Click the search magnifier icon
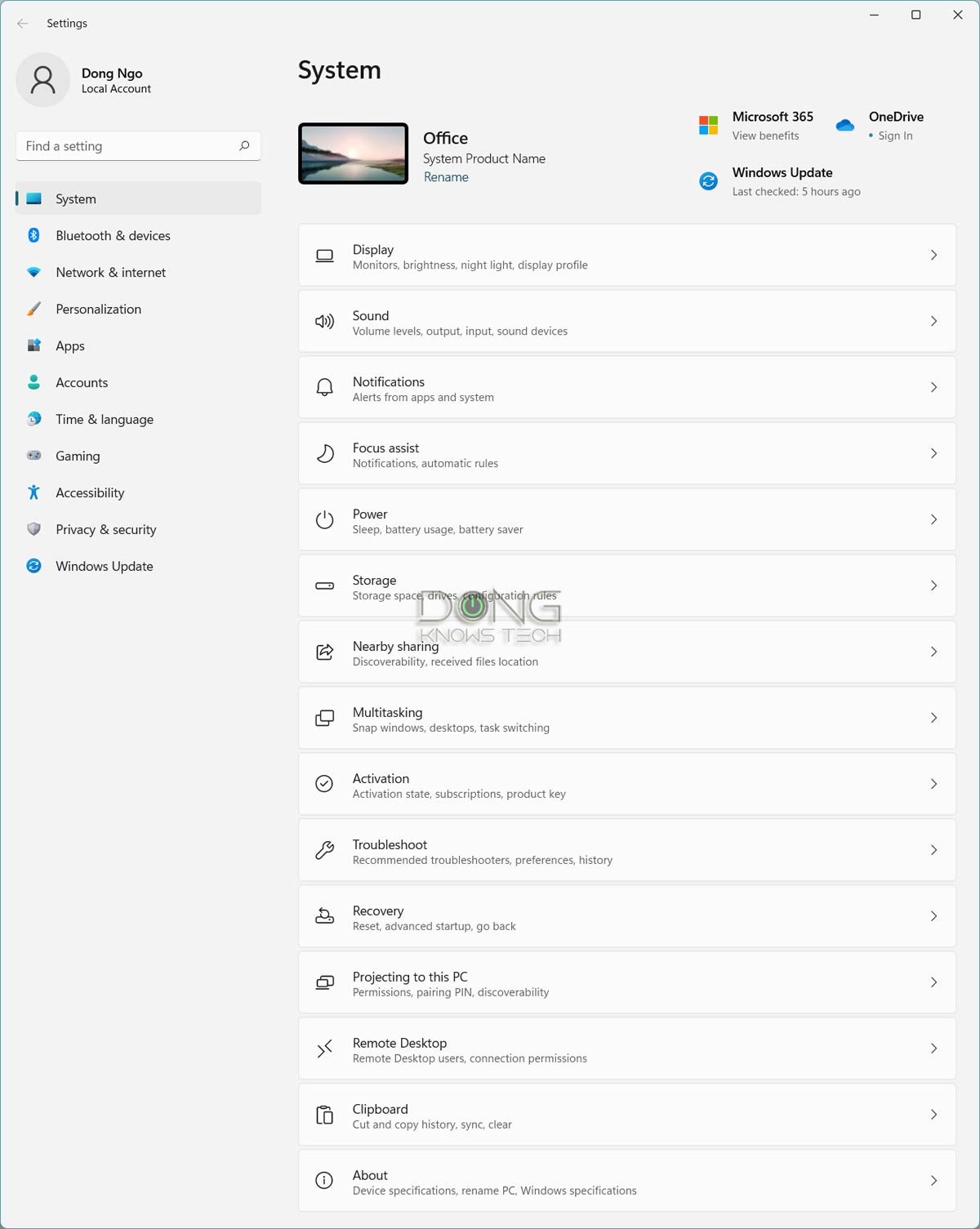The width and height of the screenshot is (980, 1229). 244,146
